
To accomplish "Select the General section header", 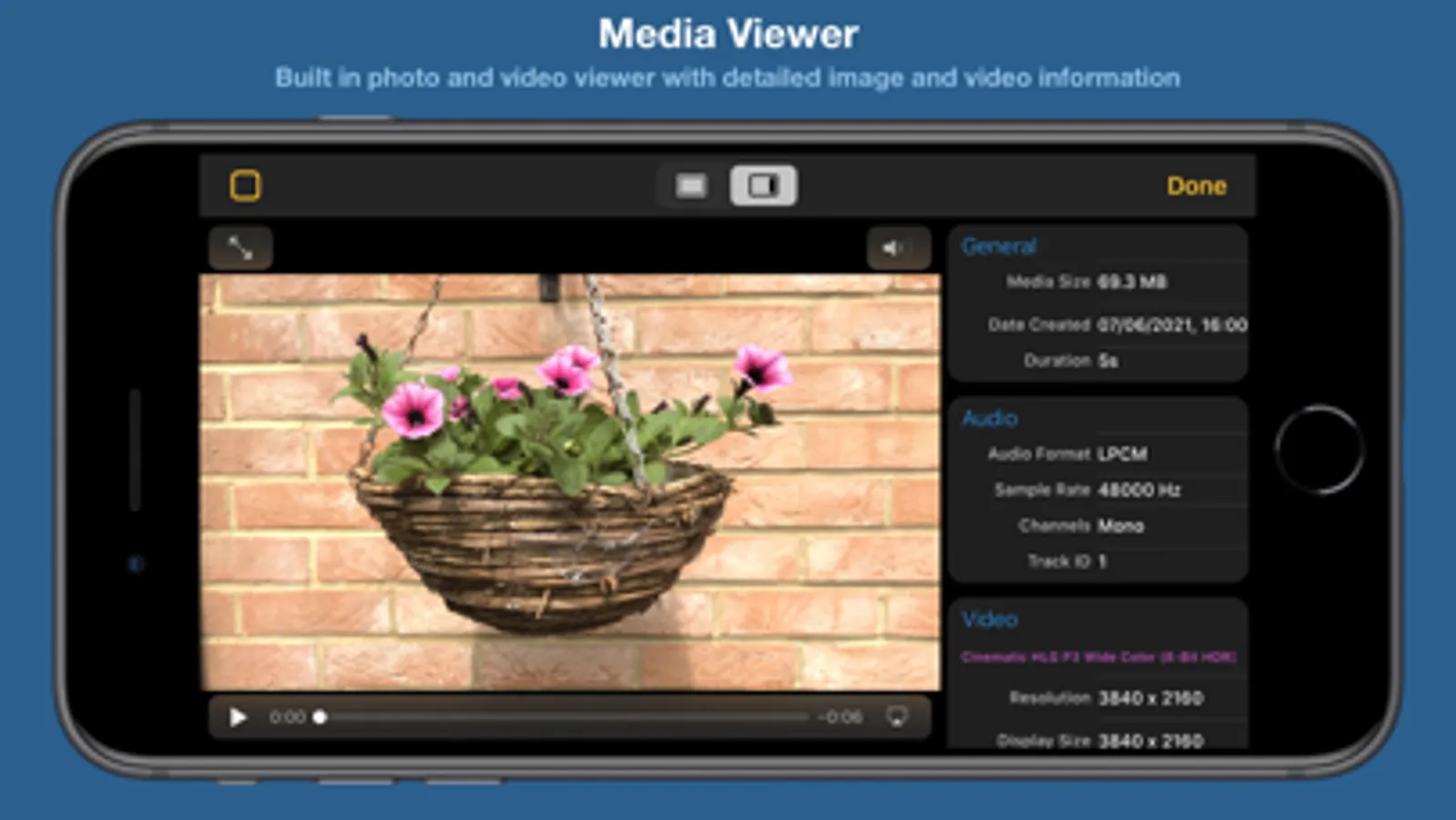I will coord(999,246).
